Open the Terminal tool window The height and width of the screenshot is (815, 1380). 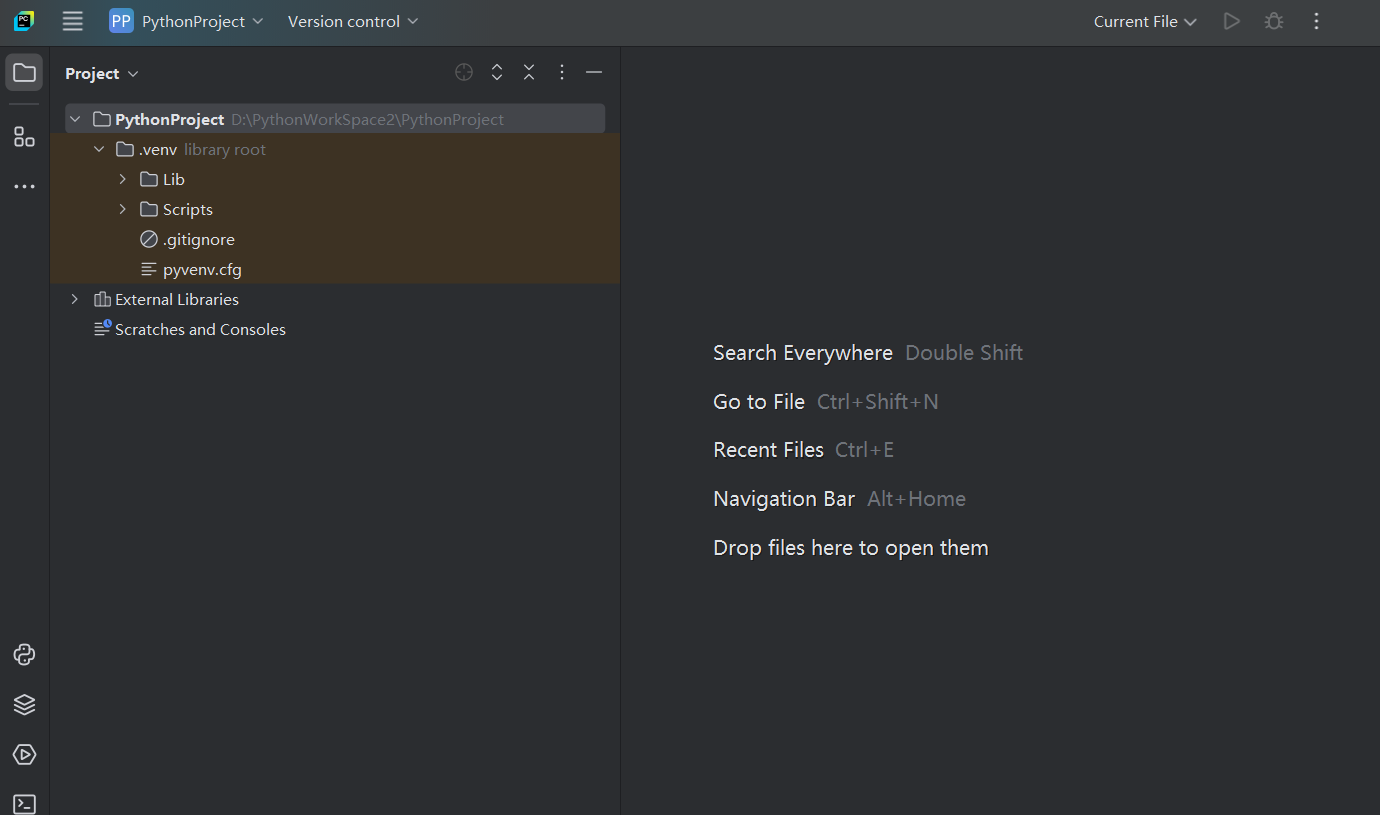pyautogui.click(x=24, y=803)
